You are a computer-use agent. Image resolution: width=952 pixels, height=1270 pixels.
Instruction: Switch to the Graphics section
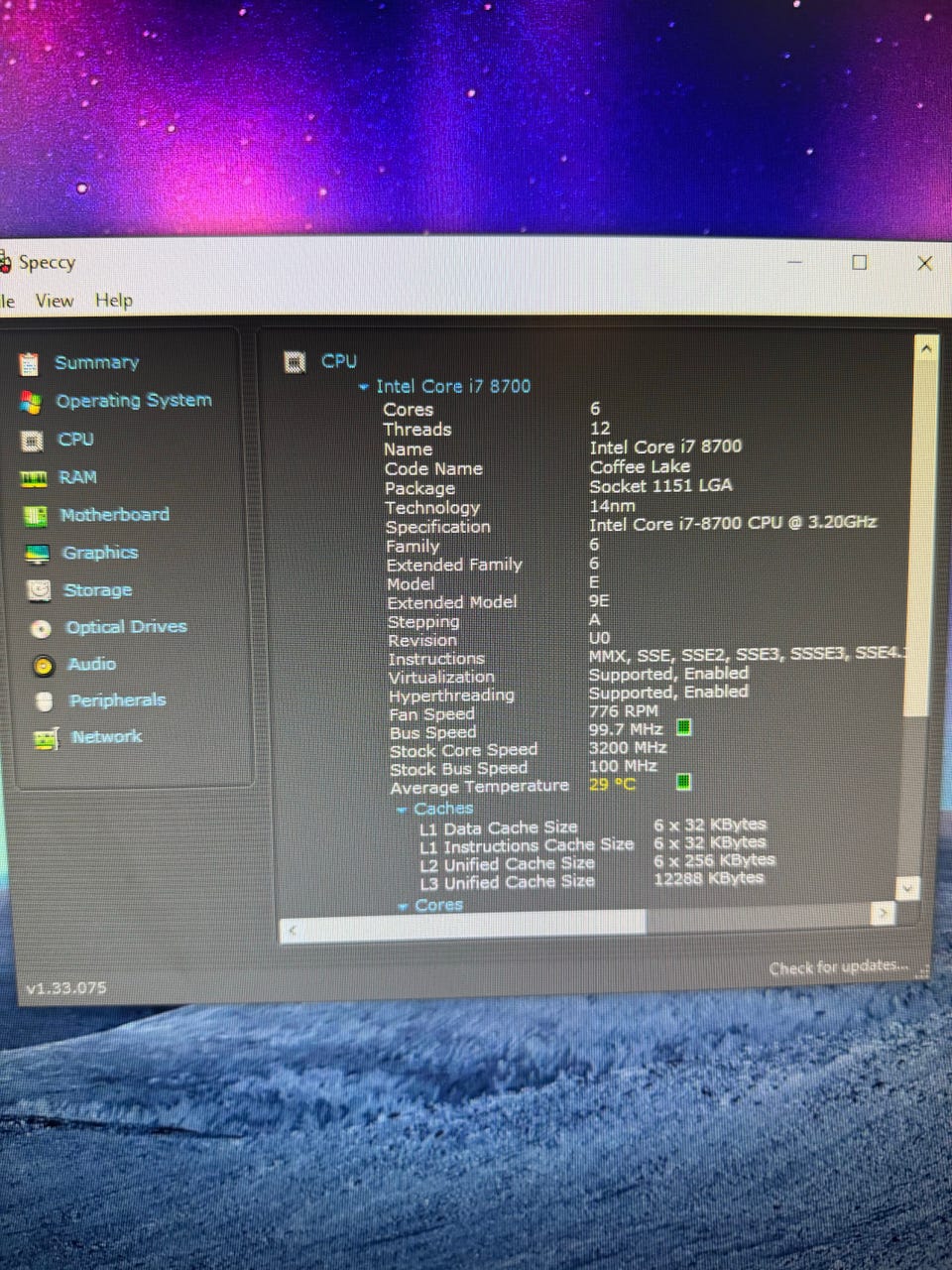coord(100,553)
